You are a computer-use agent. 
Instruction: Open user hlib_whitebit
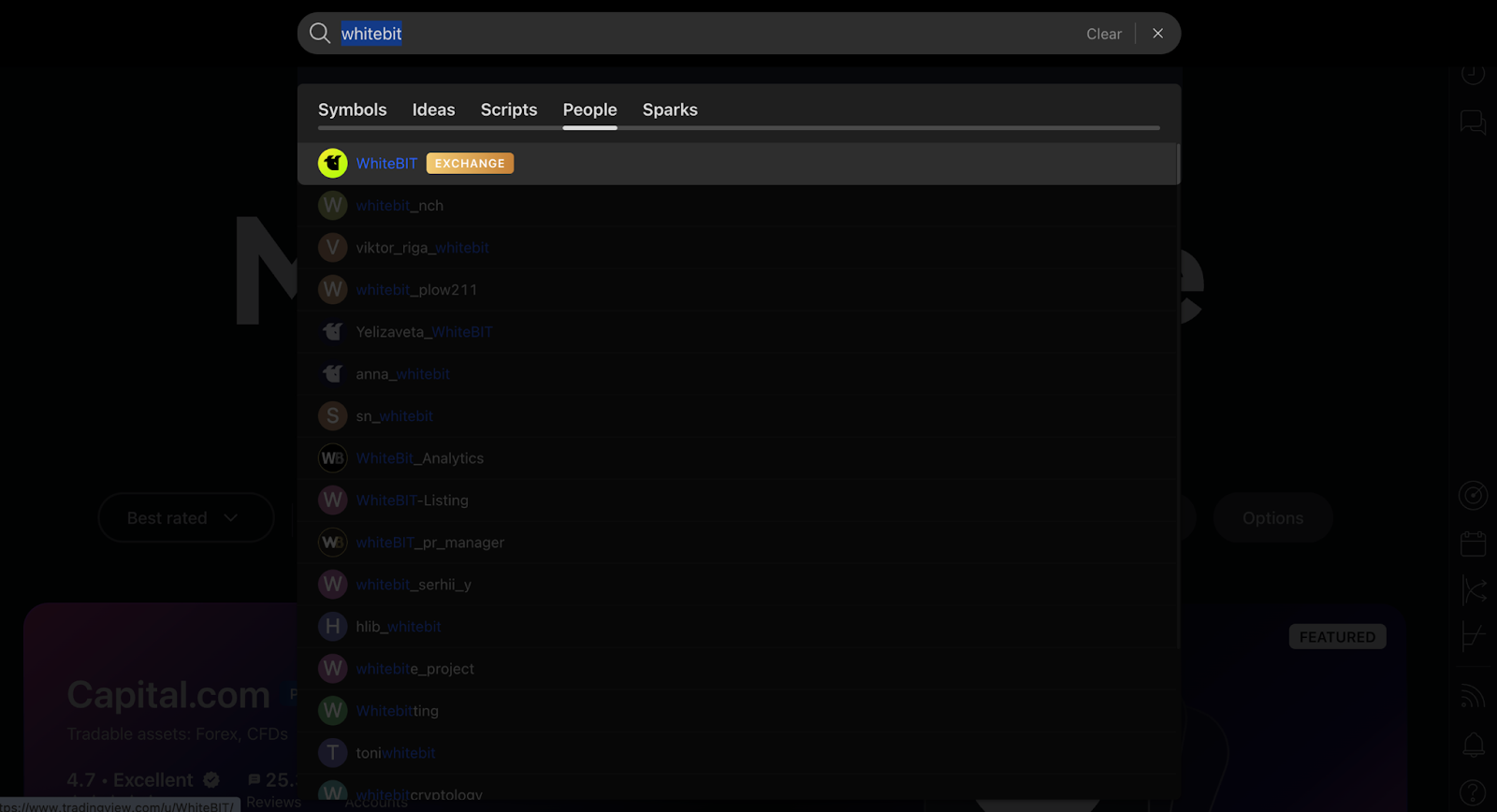pyautogui.click(x=737, y=627)
